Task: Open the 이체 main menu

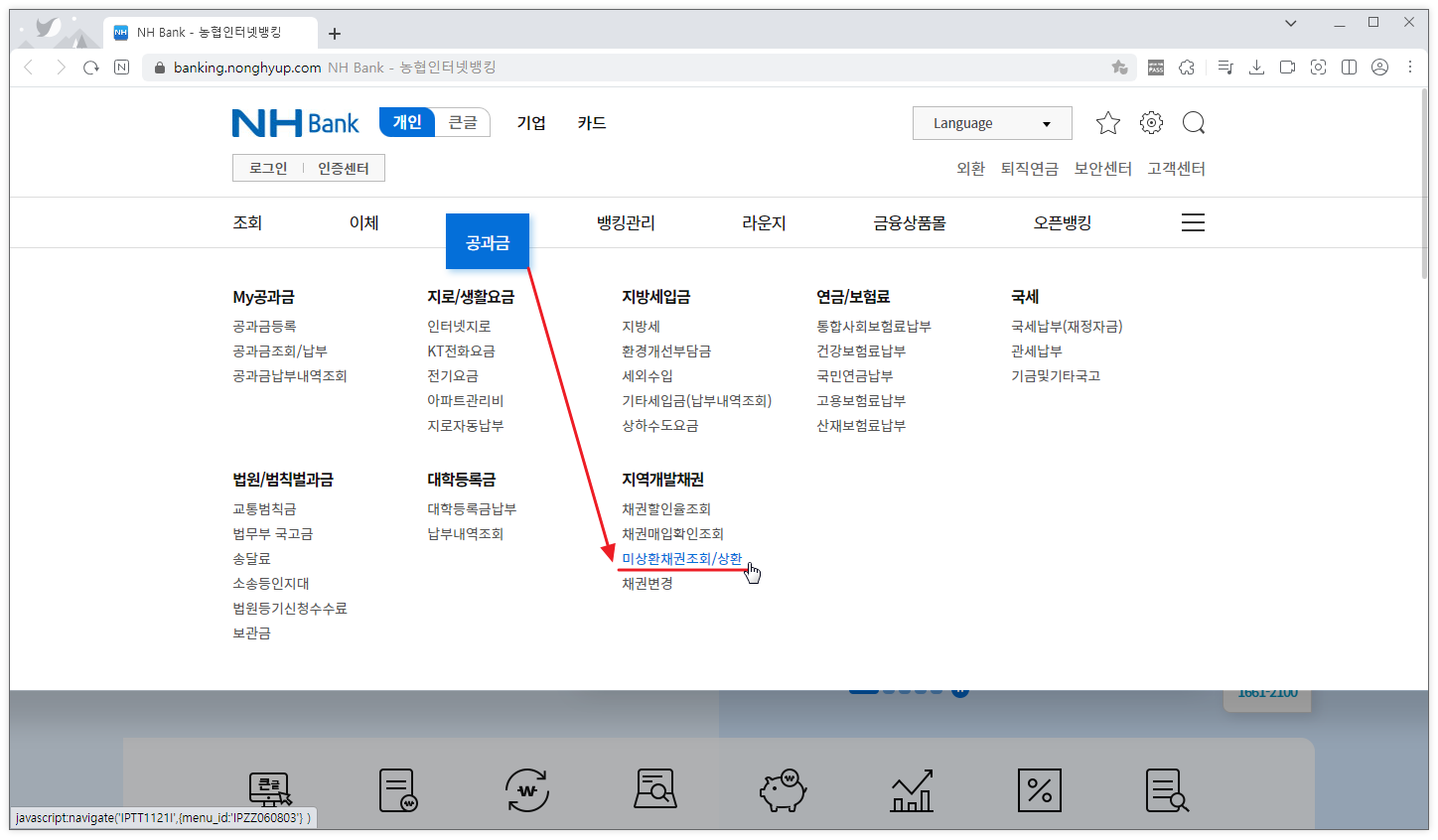Action: [364, 222]
